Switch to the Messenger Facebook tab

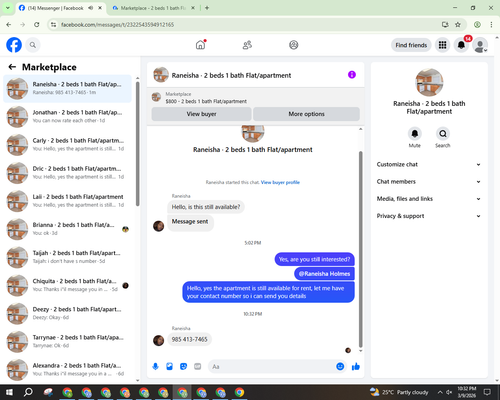point(55,8)
